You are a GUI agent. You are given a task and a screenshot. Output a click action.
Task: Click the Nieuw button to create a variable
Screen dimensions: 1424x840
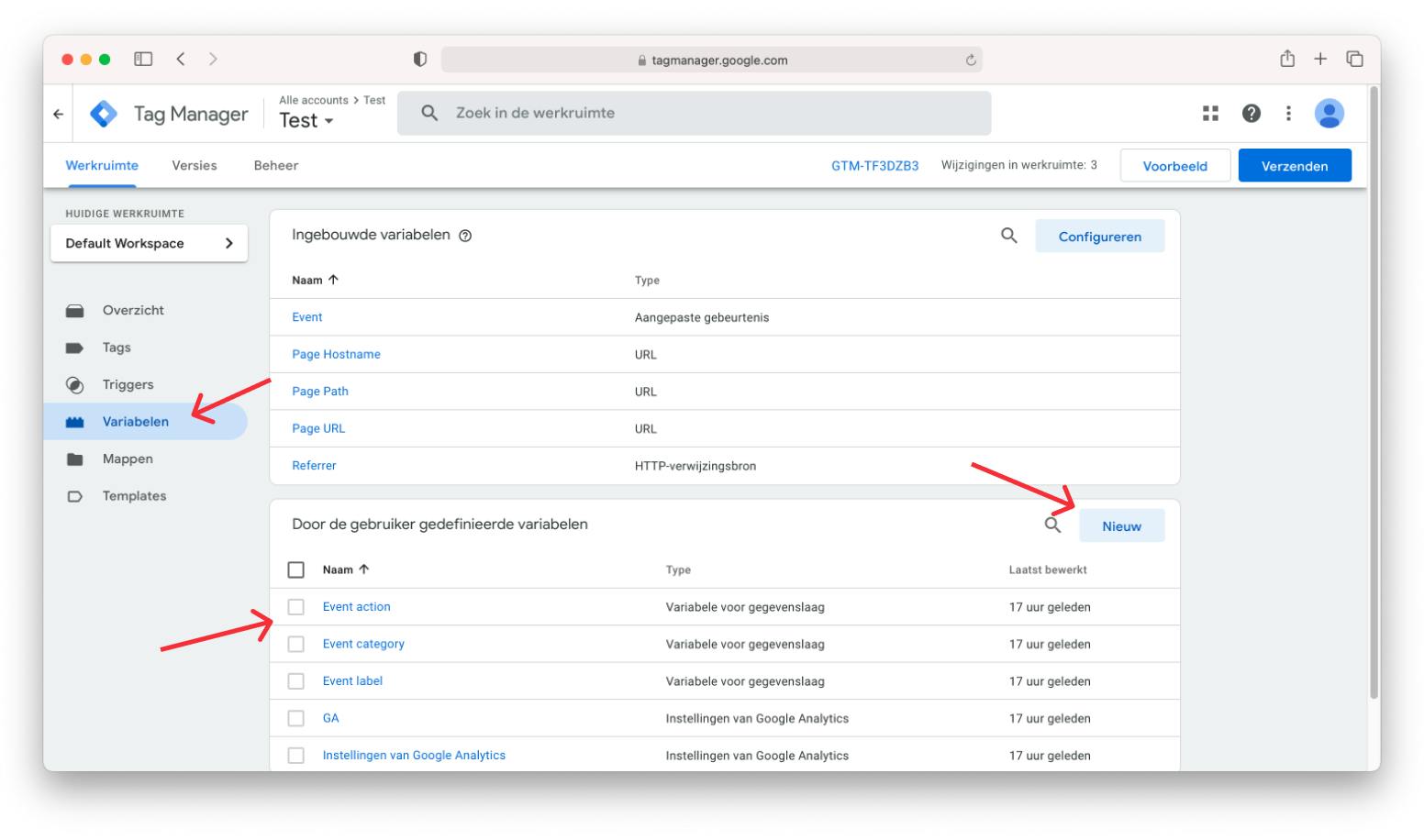(x=1122, y=525)
